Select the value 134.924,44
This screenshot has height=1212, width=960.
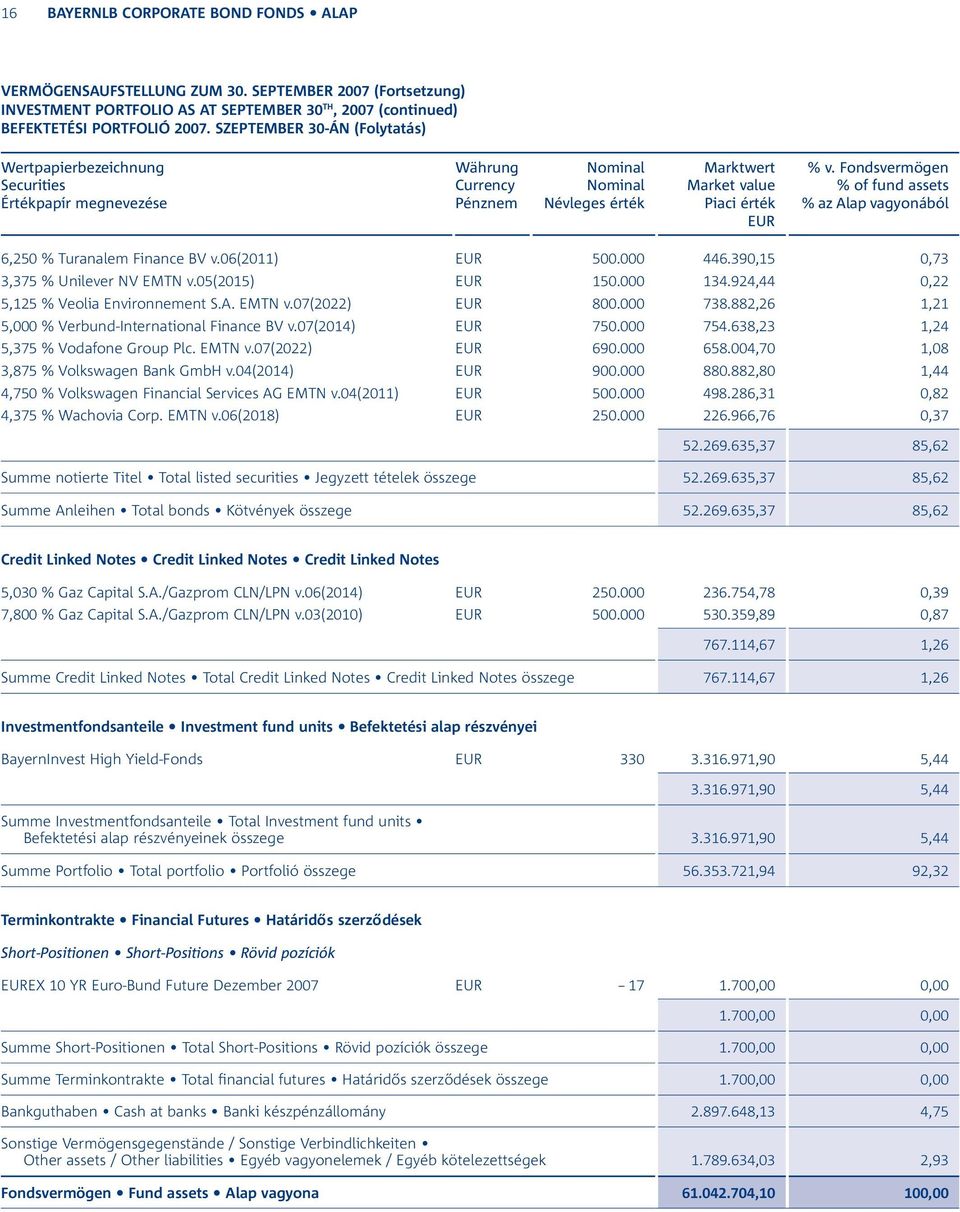pyautogui.click(x=738, y=281)
